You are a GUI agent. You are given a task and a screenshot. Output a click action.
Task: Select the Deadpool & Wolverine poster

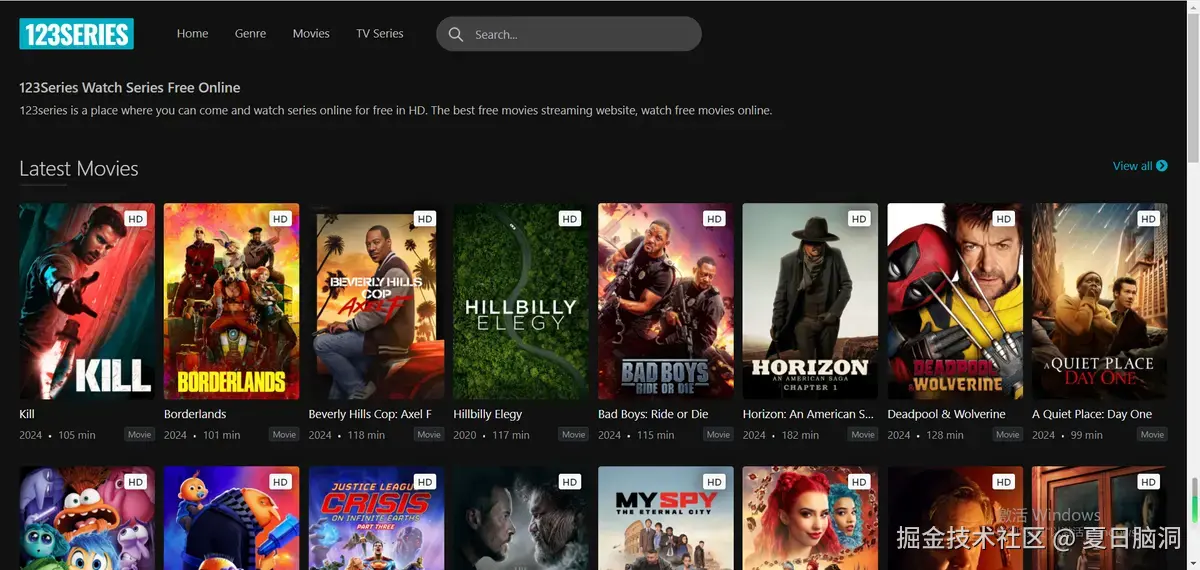[x=955, y=301]
